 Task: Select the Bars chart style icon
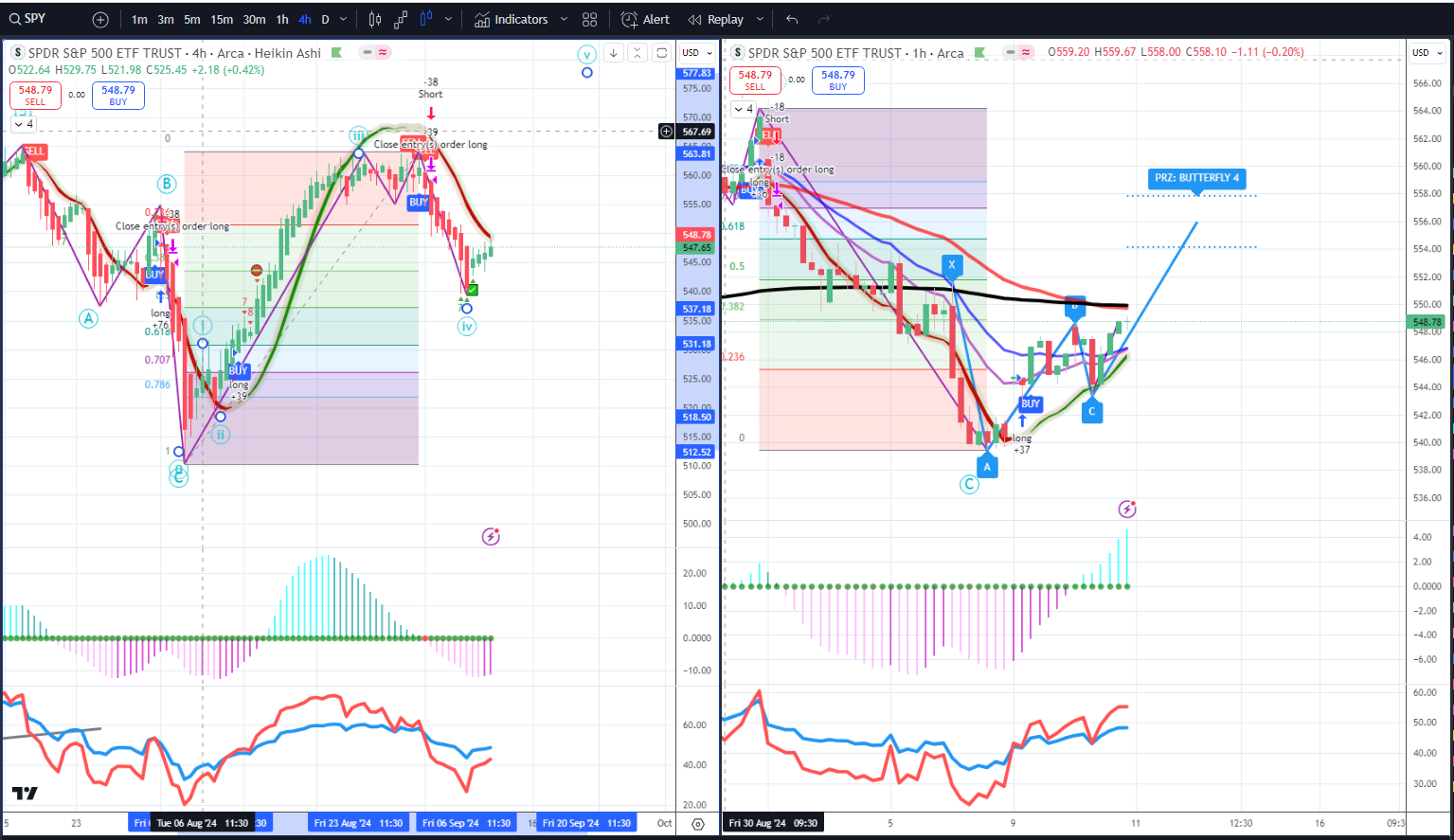point(375,19)
